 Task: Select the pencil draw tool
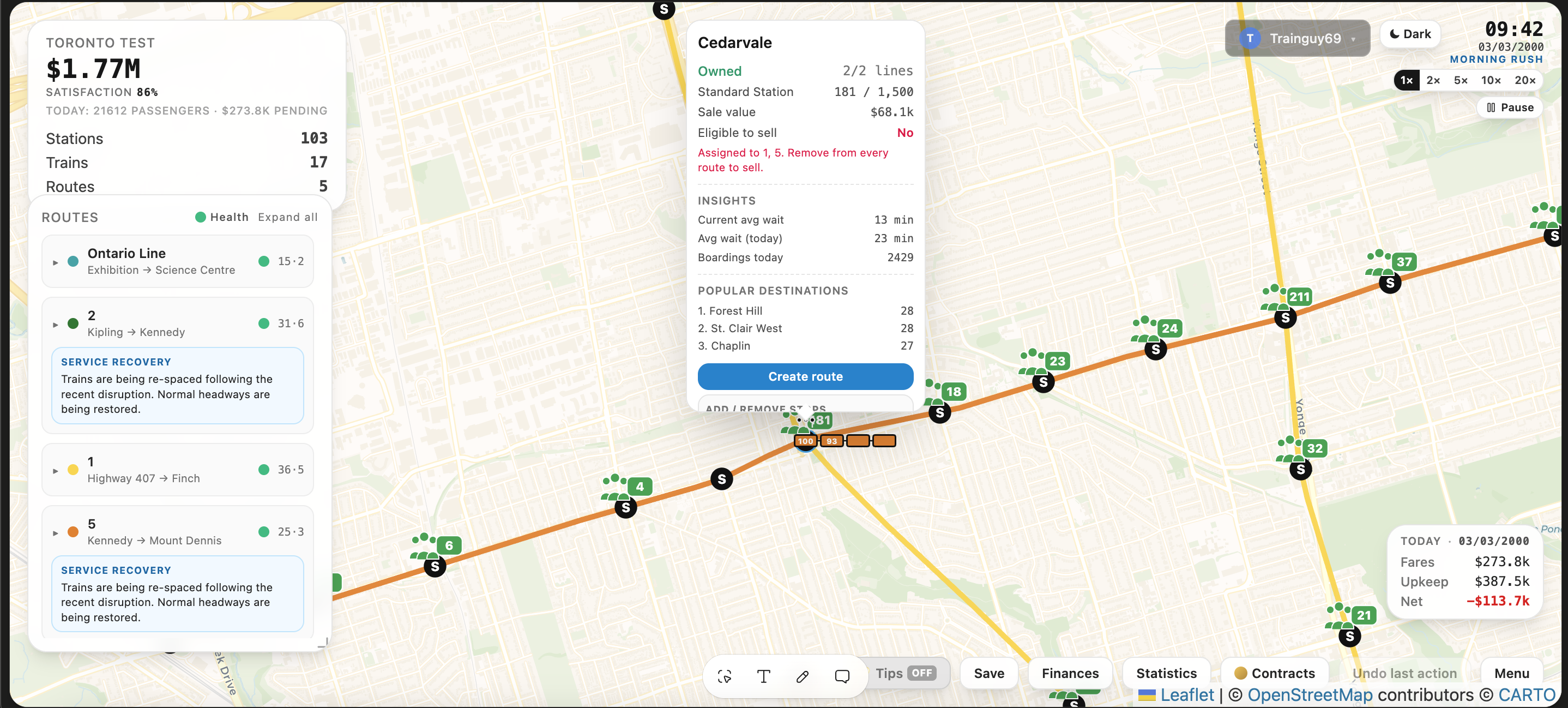point(802,676)
